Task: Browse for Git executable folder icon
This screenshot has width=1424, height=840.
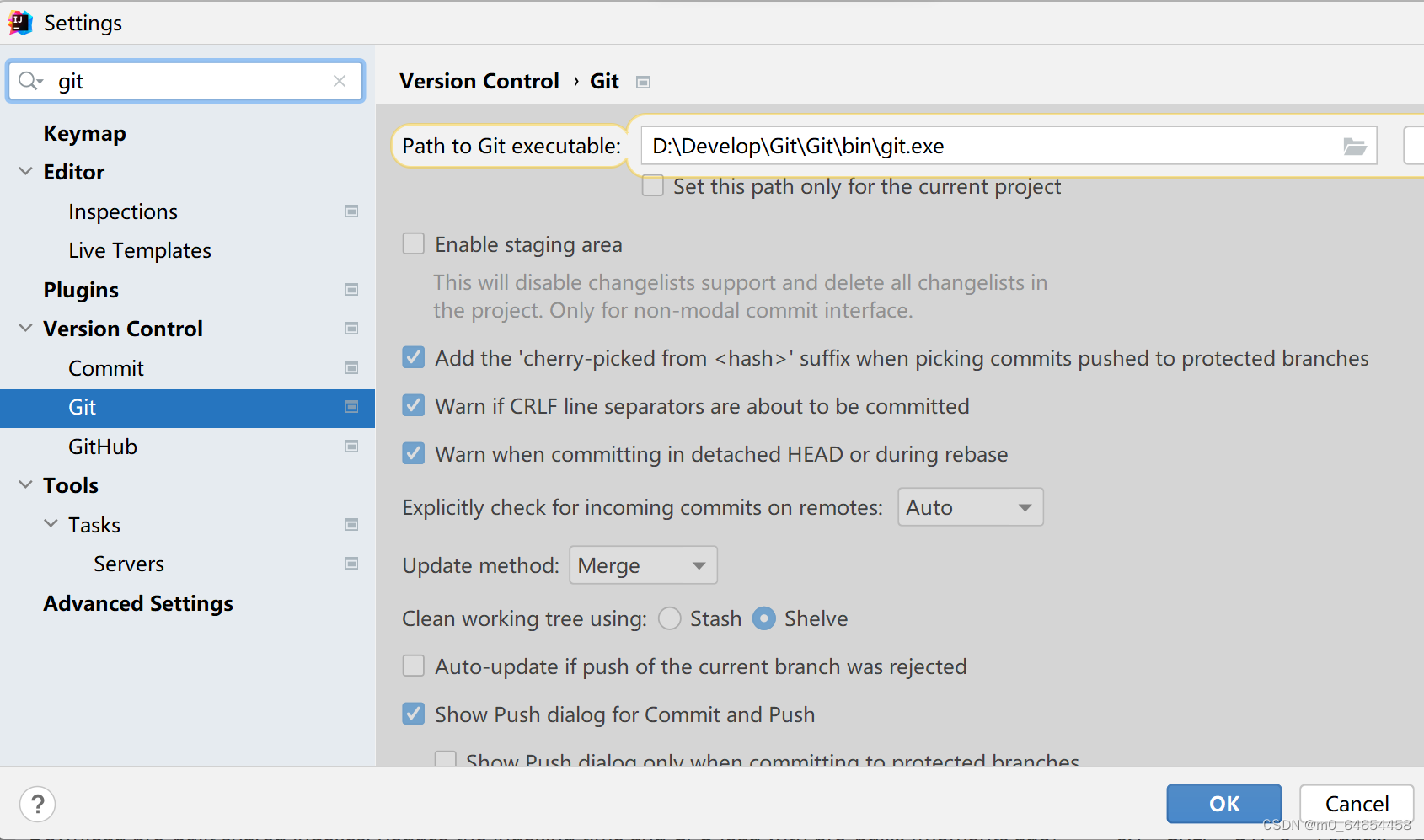Action: pos(1354,147)
